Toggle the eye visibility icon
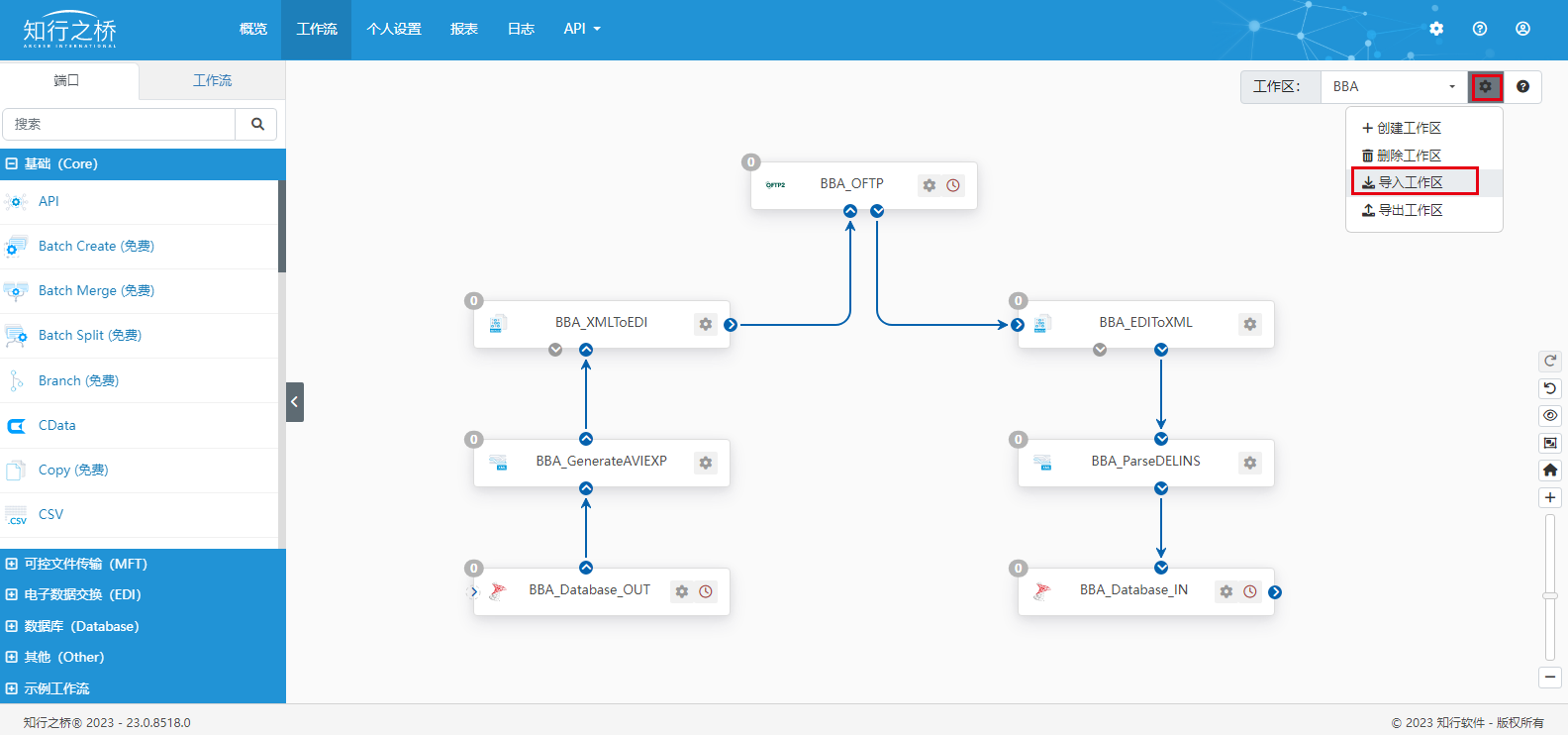The width and height of the screenshot is (1568, 735). [x=1550, y=415]
